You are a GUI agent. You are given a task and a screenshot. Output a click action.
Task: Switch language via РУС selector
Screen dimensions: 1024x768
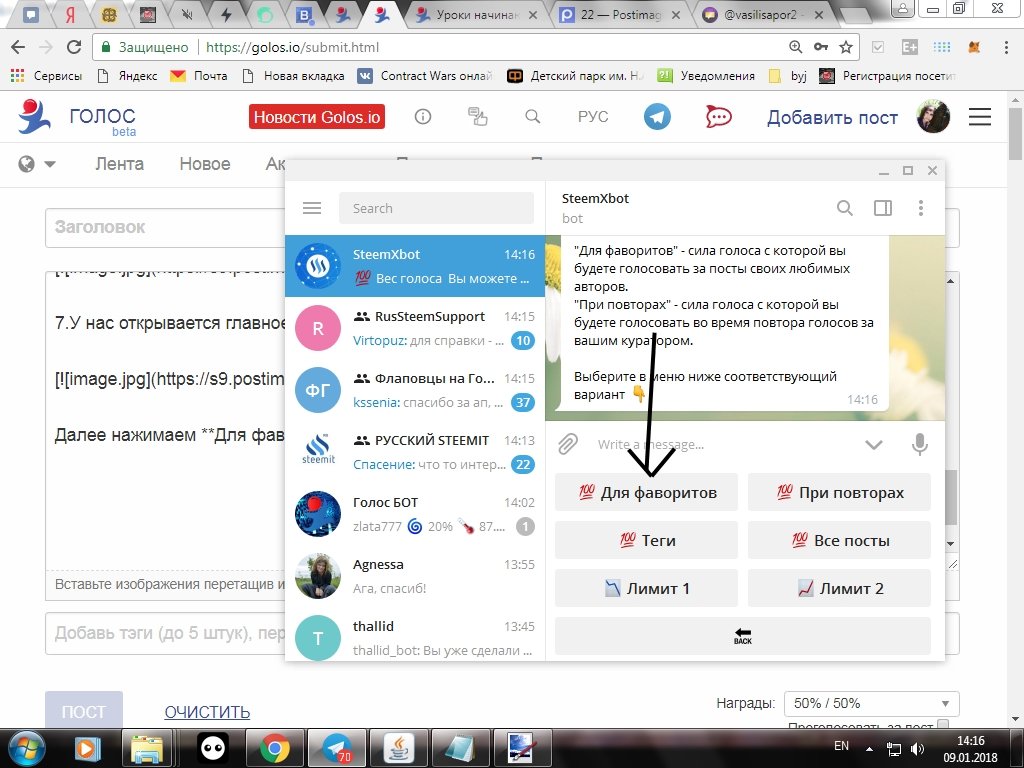593,117
